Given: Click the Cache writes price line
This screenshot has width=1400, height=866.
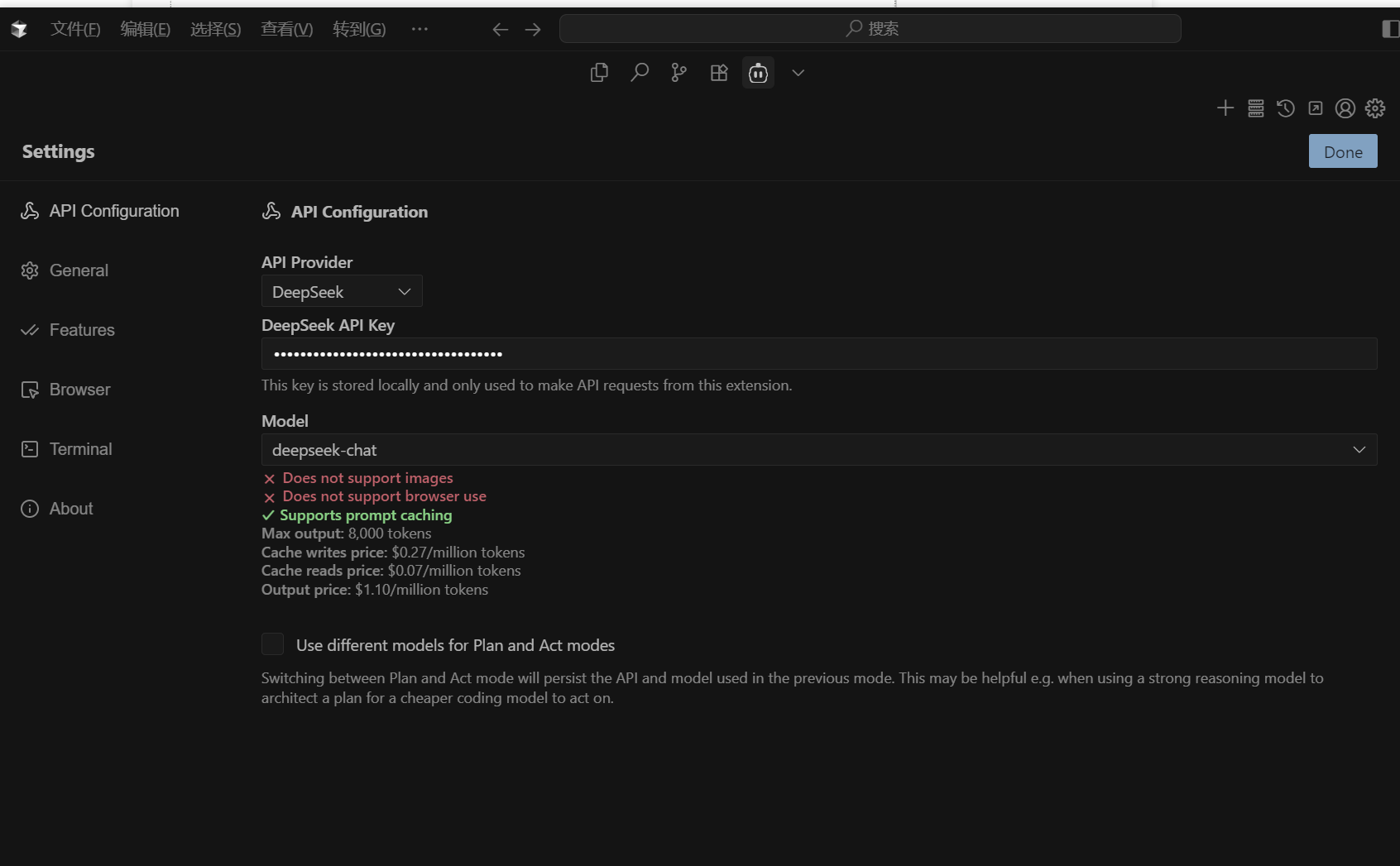Looking at the screenshot, I should click(393, 553).
